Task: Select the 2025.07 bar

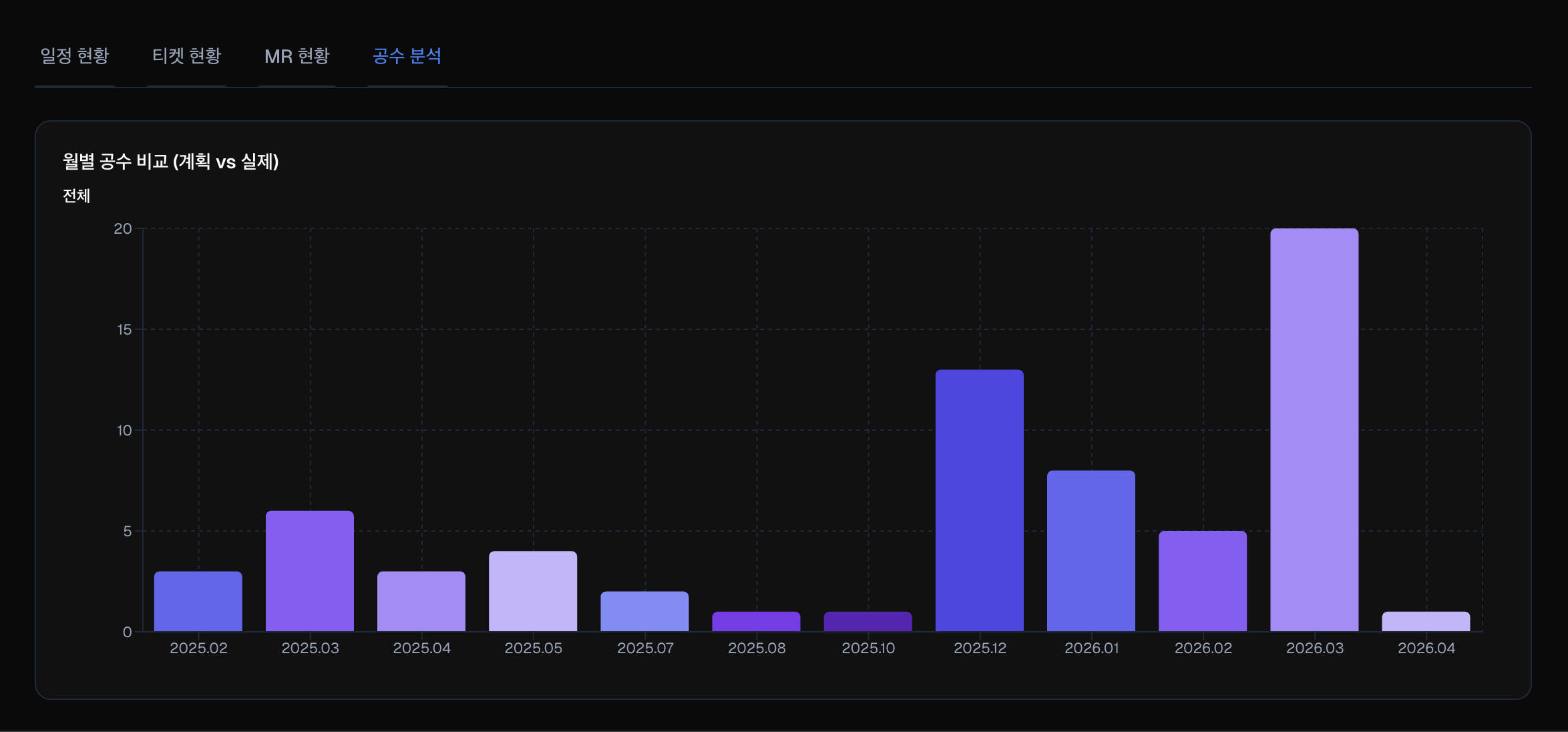Action: pos(644,611)
